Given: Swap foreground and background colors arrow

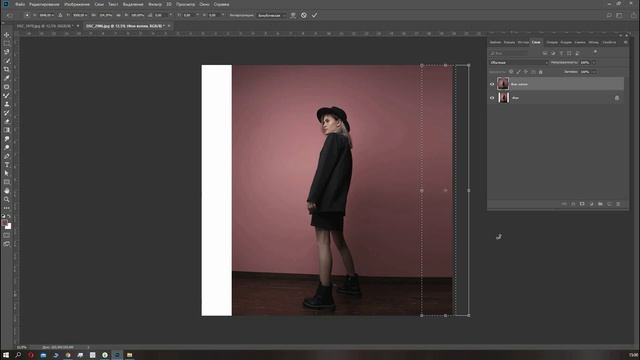Looking at the screenshot, I should (9, 216).
